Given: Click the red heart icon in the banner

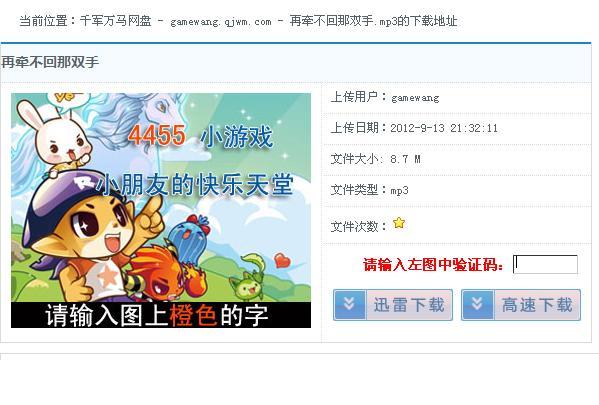Looking at the screenshot, I should (282, 260).
